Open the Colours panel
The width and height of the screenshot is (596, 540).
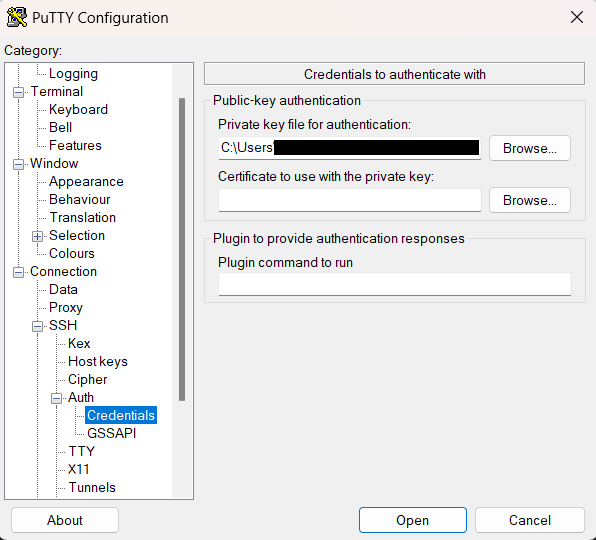[x=72, y=253]
